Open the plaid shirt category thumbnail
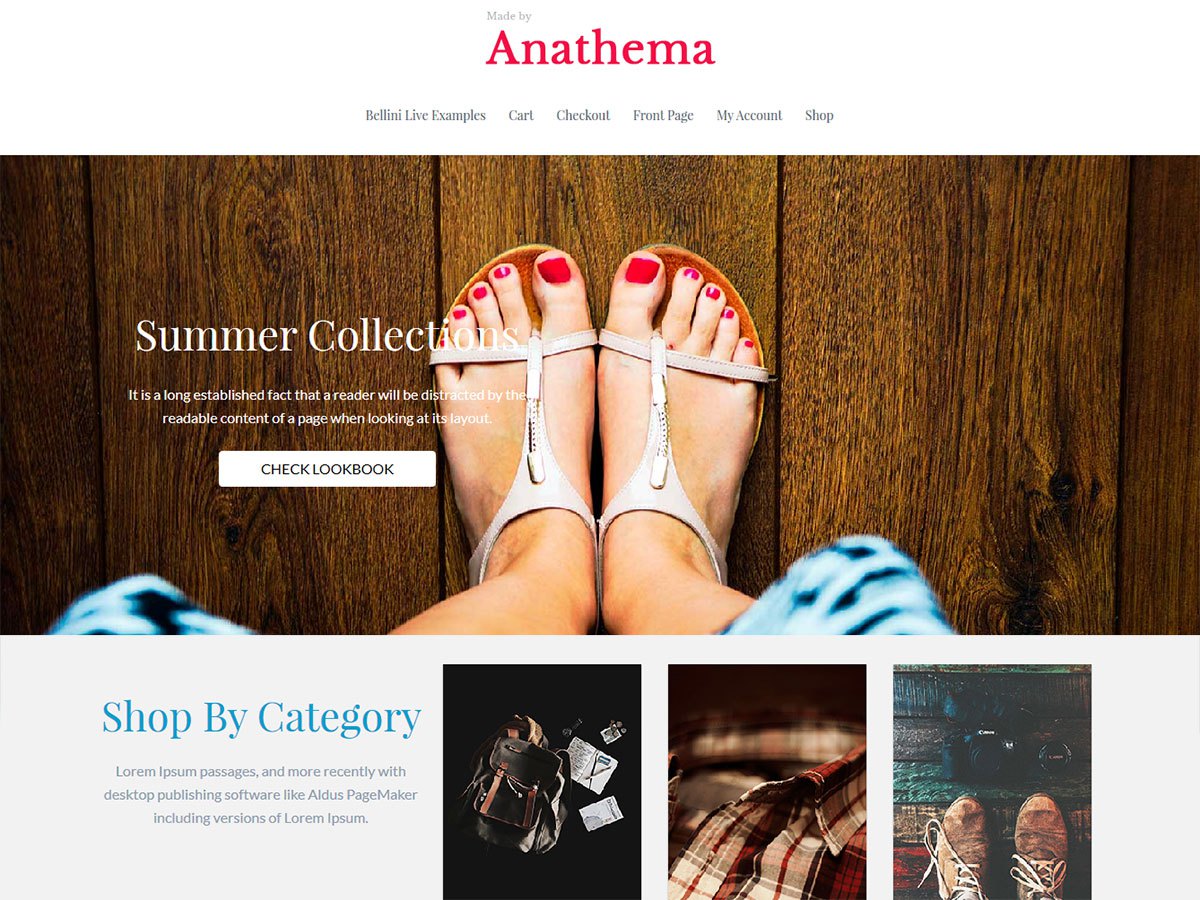 click(x=767, y=782)
